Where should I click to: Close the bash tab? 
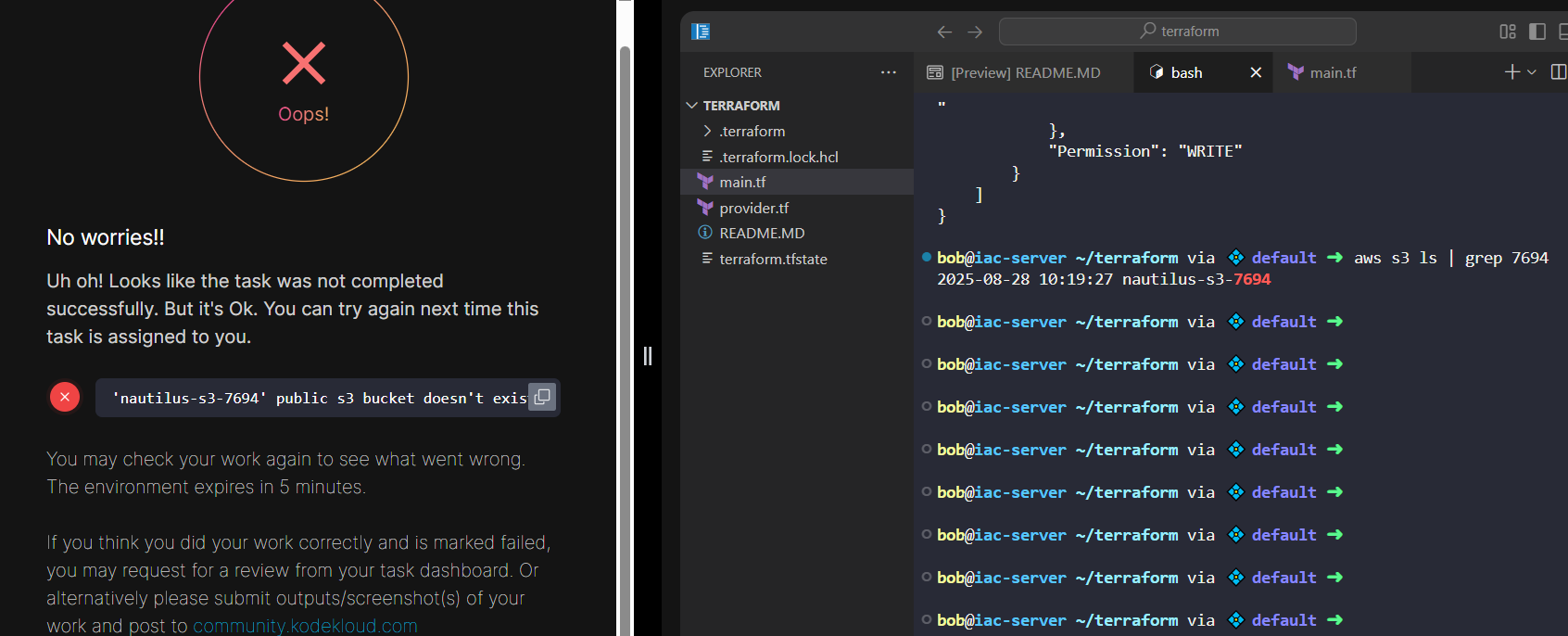click(x=1256, y=72)
